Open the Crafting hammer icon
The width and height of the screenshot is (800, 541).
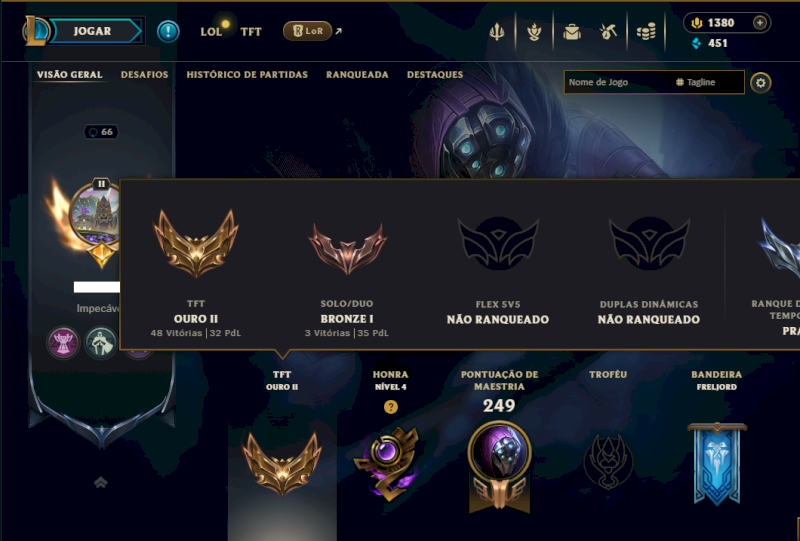(x=608, y=32)
